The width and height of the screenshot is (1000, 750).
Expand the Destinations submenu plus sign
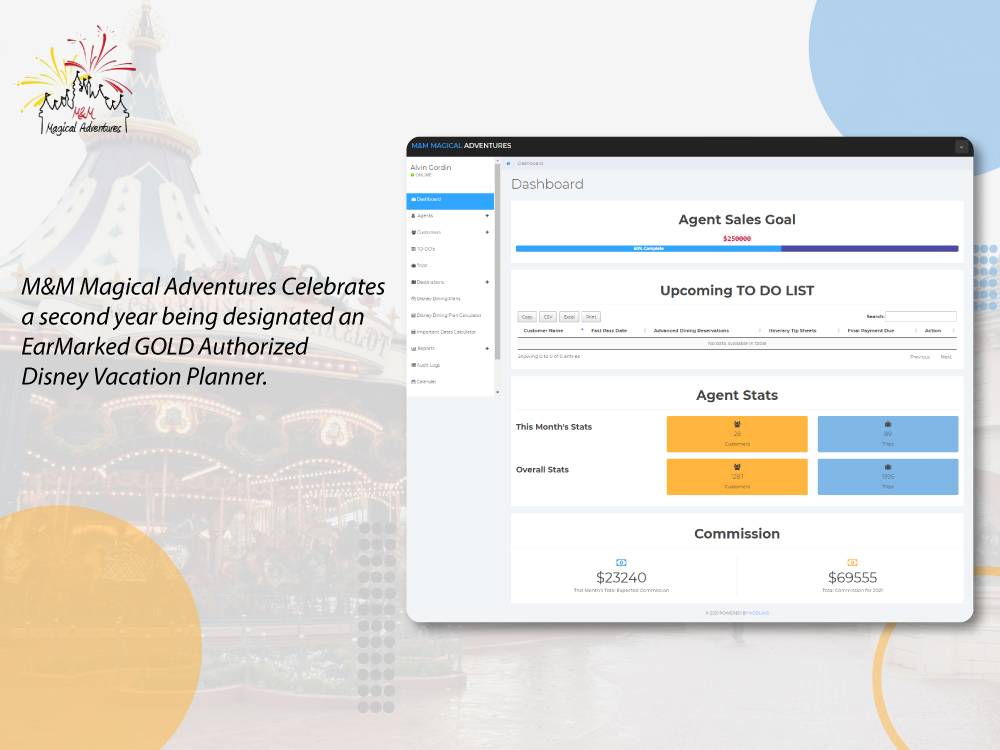[x=487, y=282]
